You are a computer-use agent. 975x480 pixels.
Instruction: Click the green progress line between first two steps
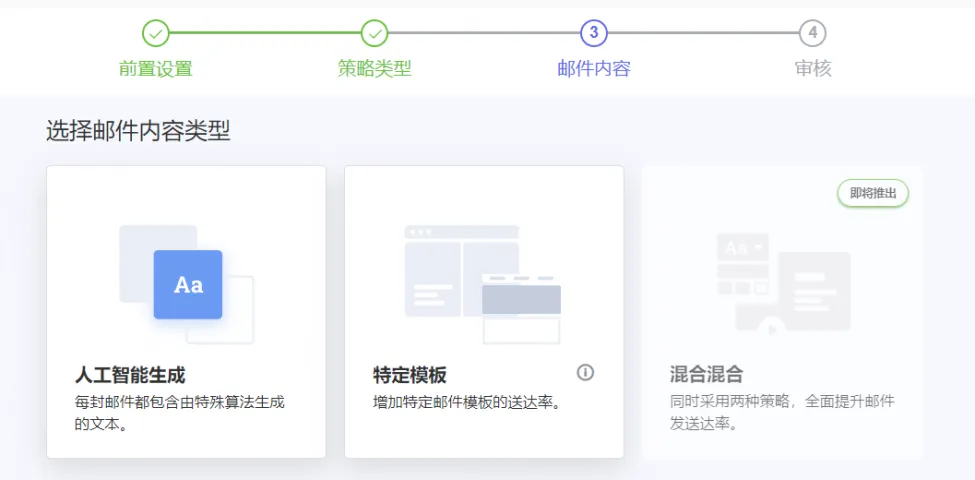(264, 33)
